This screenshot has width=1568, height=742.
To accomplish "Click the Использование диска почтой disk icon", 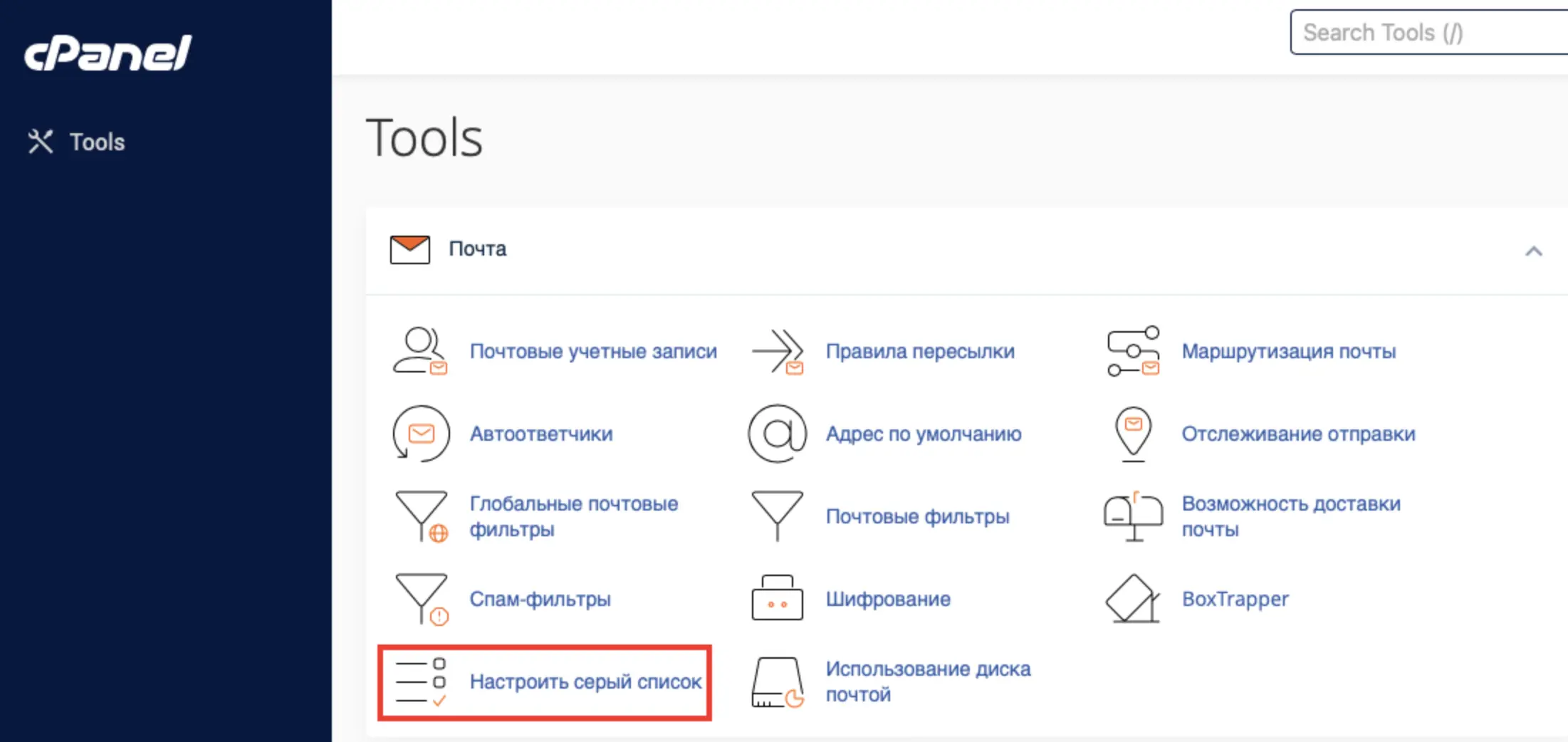I will (x=778, y=682).
